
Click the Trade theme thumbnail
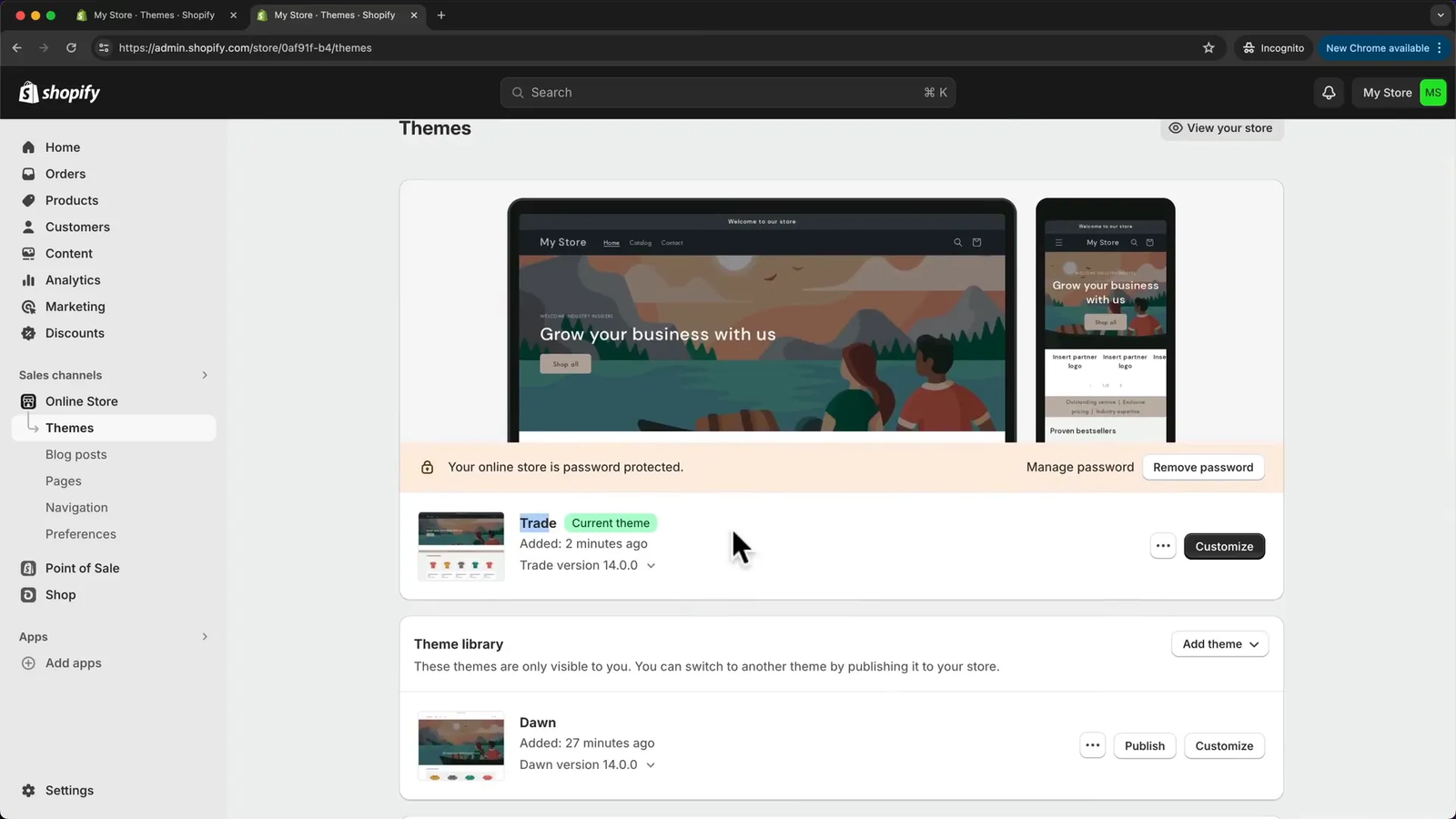[x=461, y=546]
